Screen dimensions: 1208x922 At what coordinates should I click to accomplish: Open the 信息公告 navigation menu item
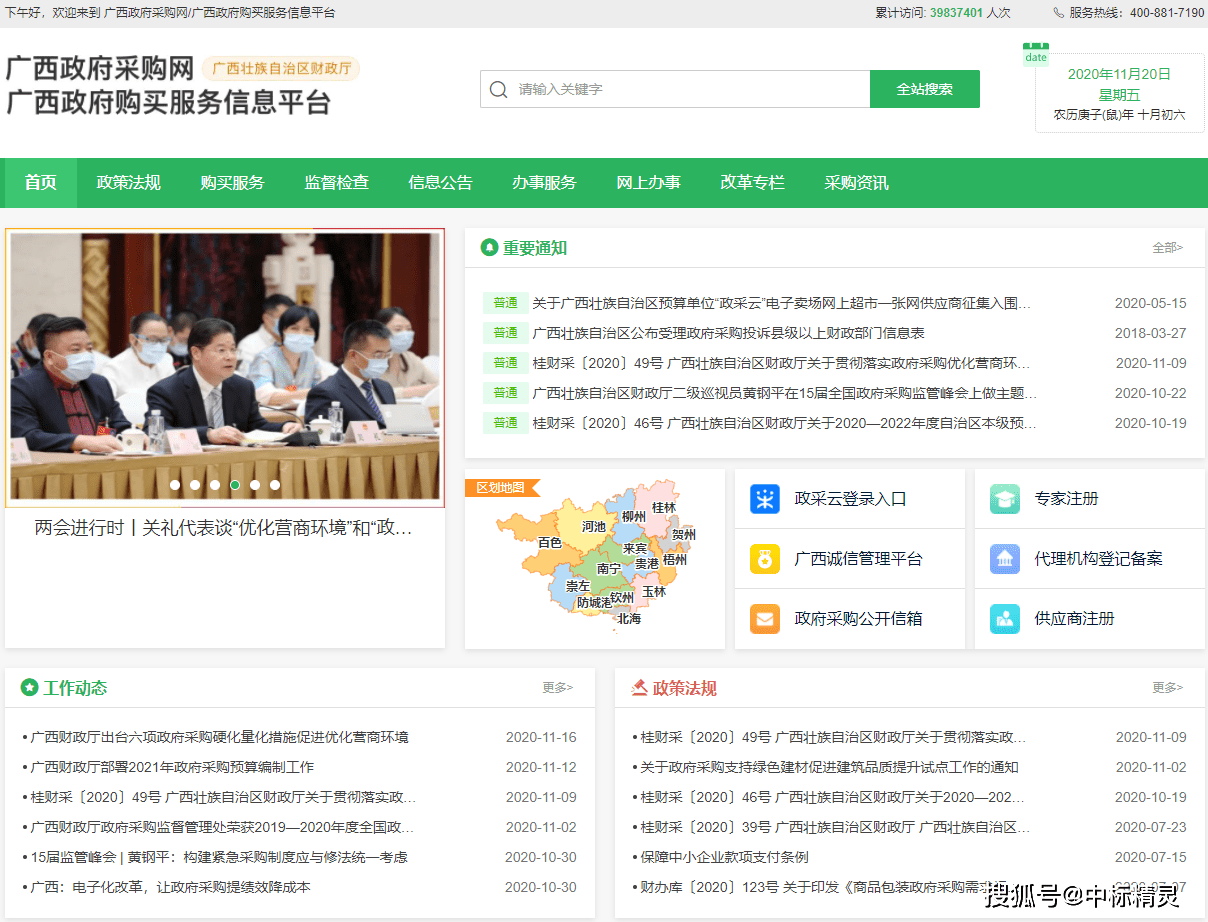pos(440,183)
